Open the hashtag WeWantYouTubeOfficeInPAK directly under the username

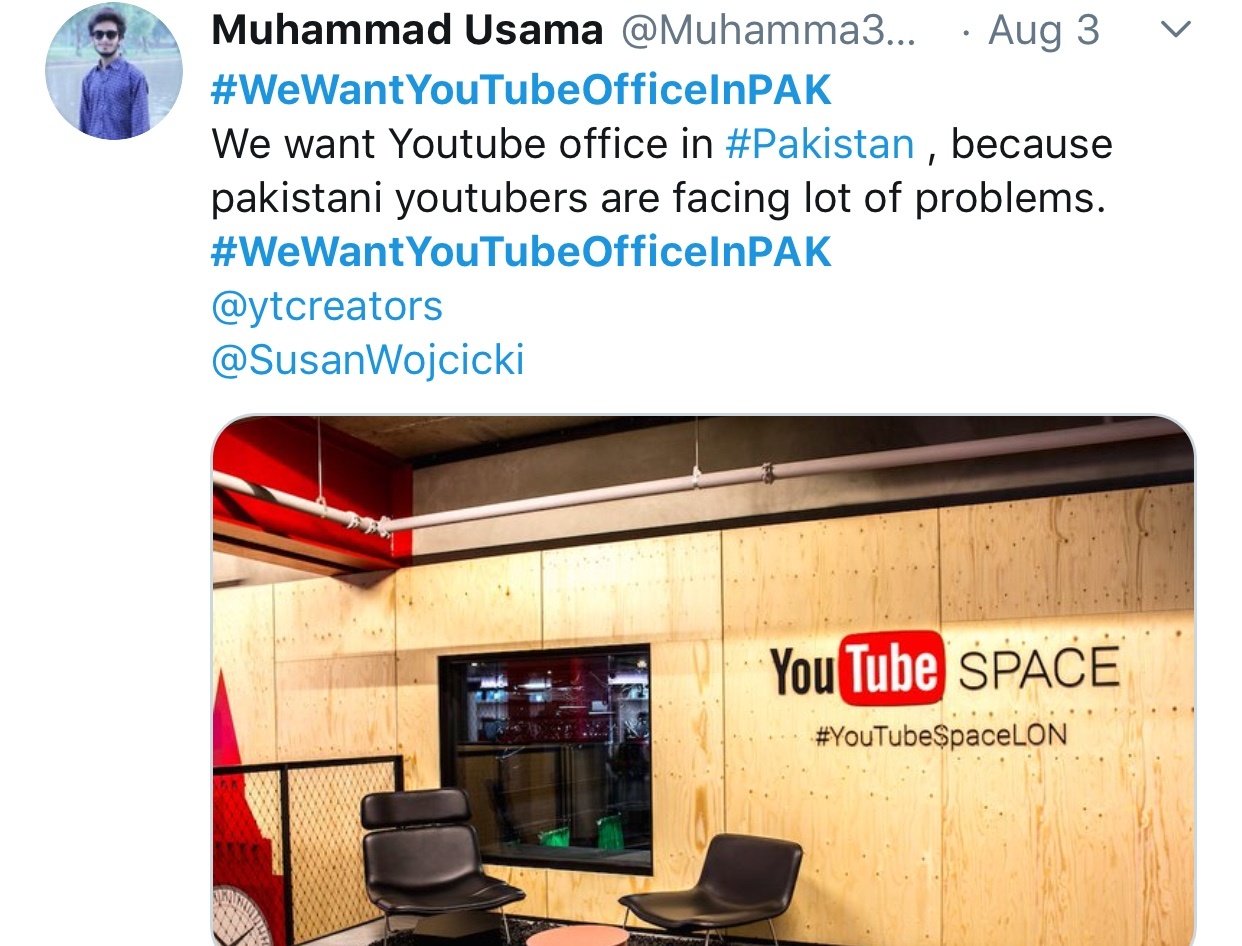click(521, 90)
